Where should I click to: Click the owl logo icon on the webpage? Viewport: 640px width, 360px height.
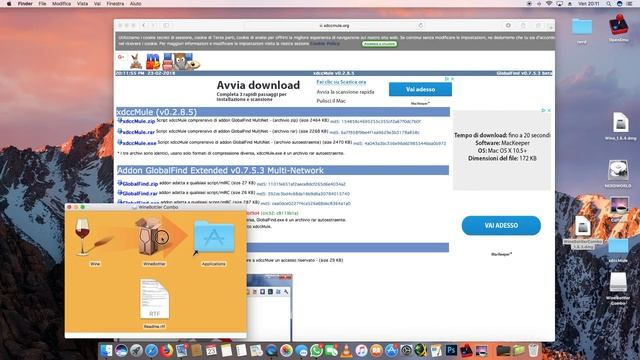(x=180, y=62)
